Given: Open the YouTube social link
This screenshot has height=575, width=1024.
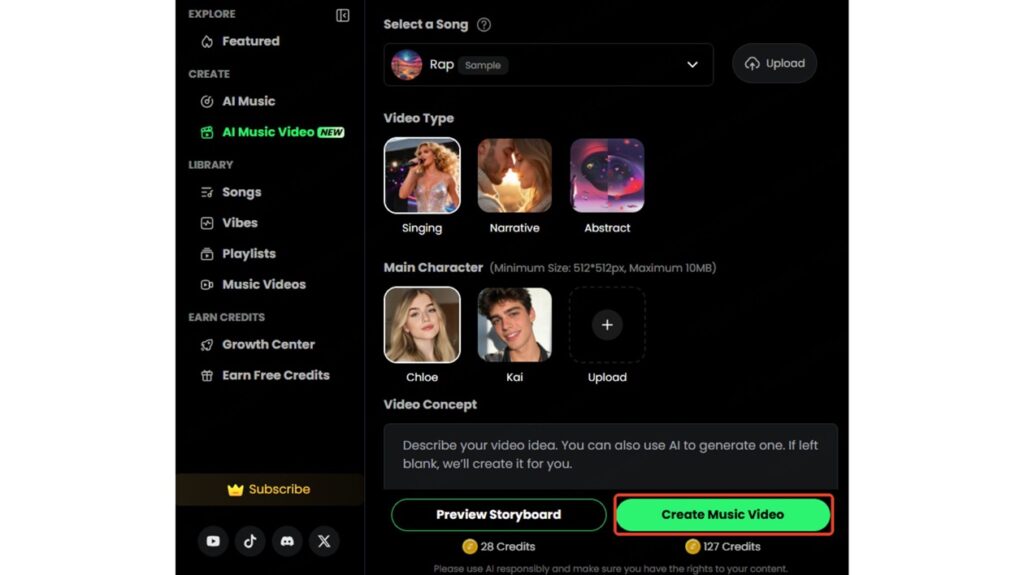Looking at the screenshot, I should [213, 541].
